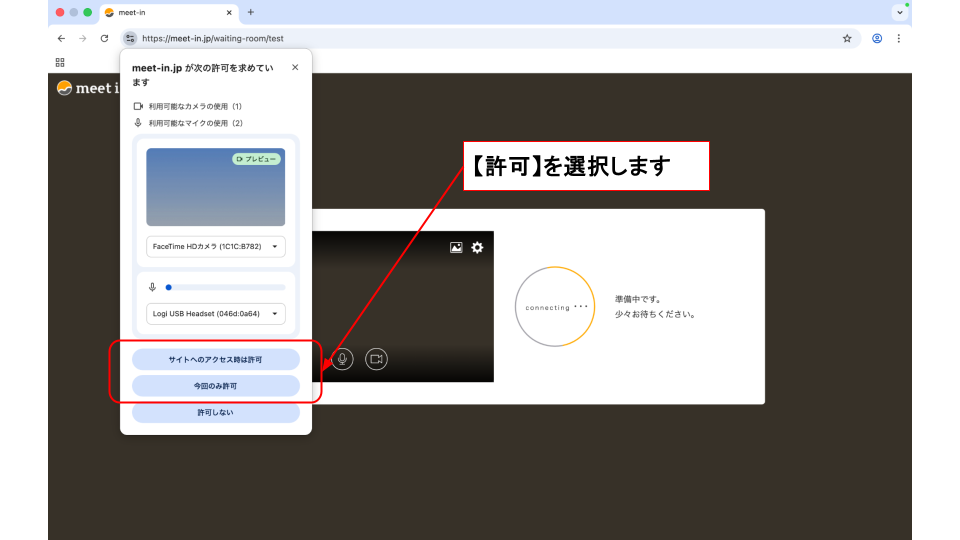This screenshot has width=960, height=540.
Task: Open the apps grid in bookmarks bar
Action: [60, 62]
